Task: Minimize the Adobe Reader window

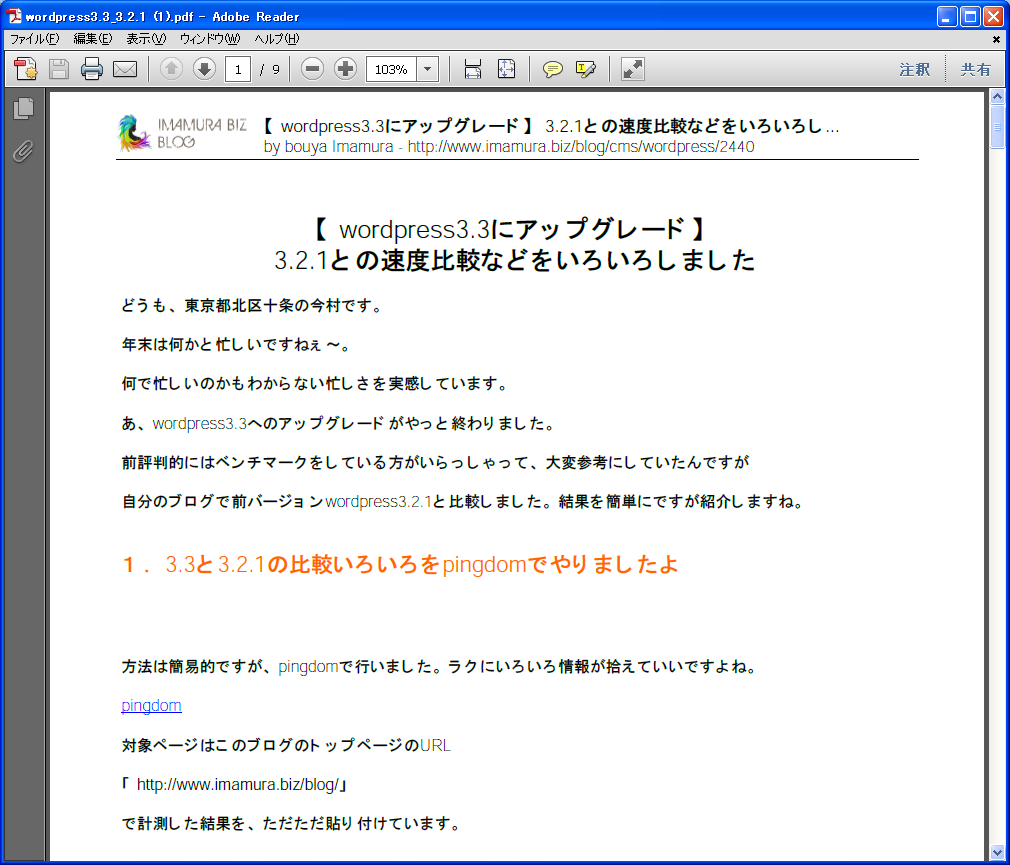Action: click(x=946, y=16)
